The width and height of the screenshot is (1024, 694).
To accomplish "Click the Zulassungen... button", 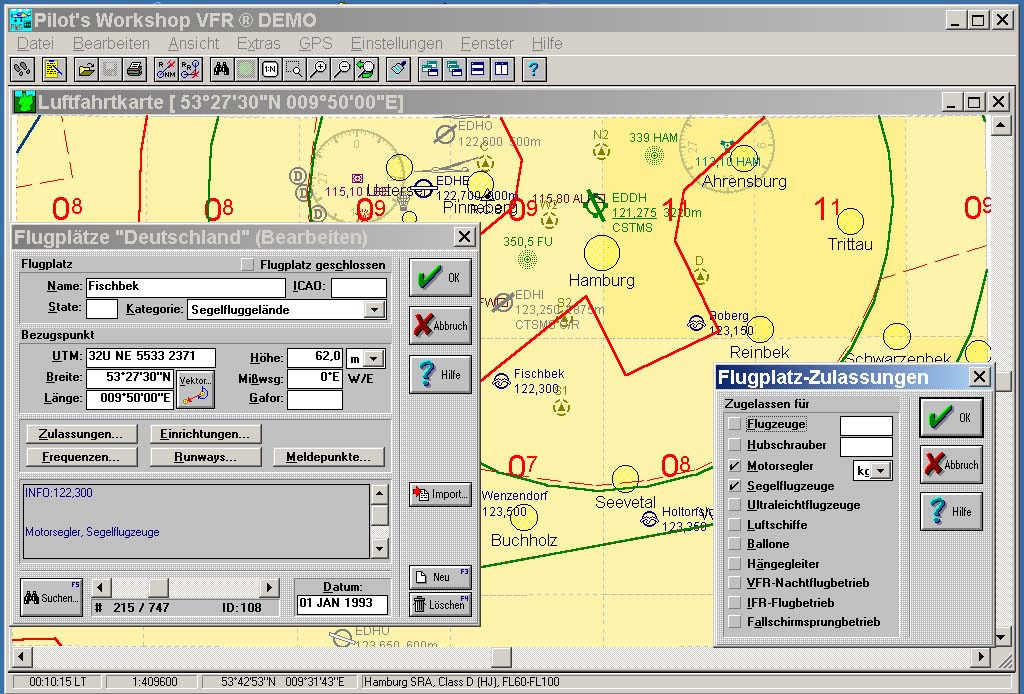I will click(82, 434).
